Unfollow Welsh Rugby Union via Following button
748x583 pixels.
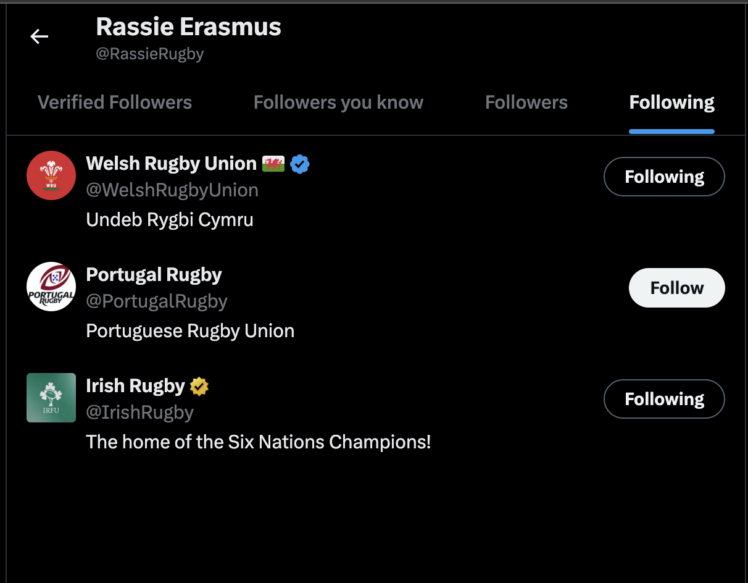664,177
